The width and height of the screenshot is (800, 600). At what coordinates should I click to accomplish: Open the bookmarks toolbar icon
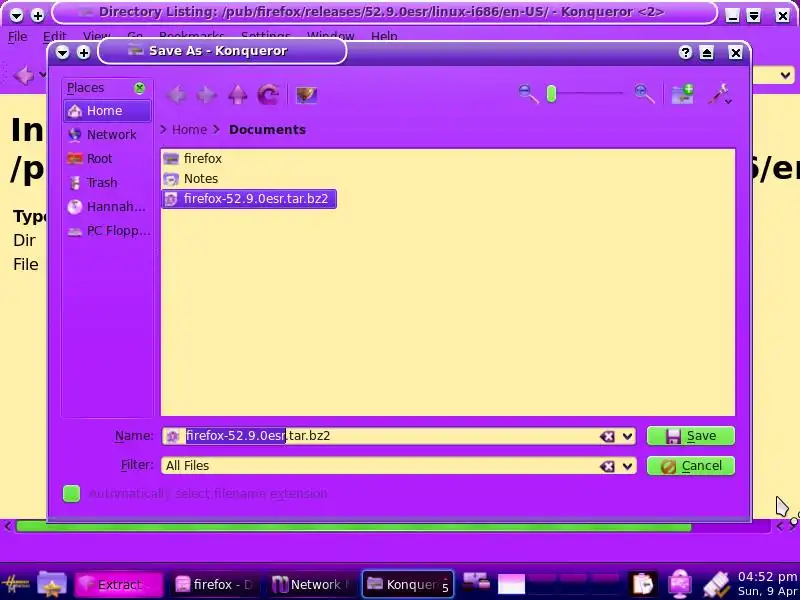(306, 95)
